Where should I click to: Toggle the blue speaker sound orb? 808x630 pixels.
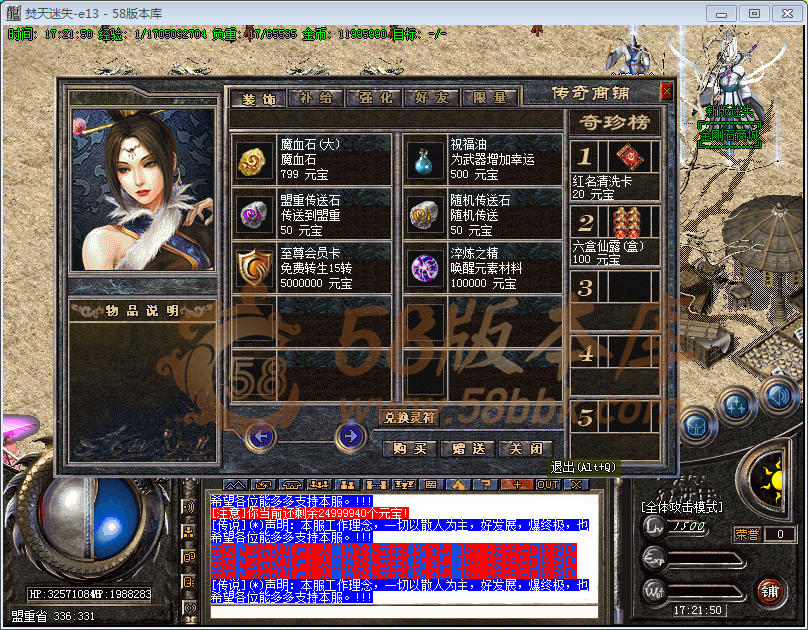(778, 396)
